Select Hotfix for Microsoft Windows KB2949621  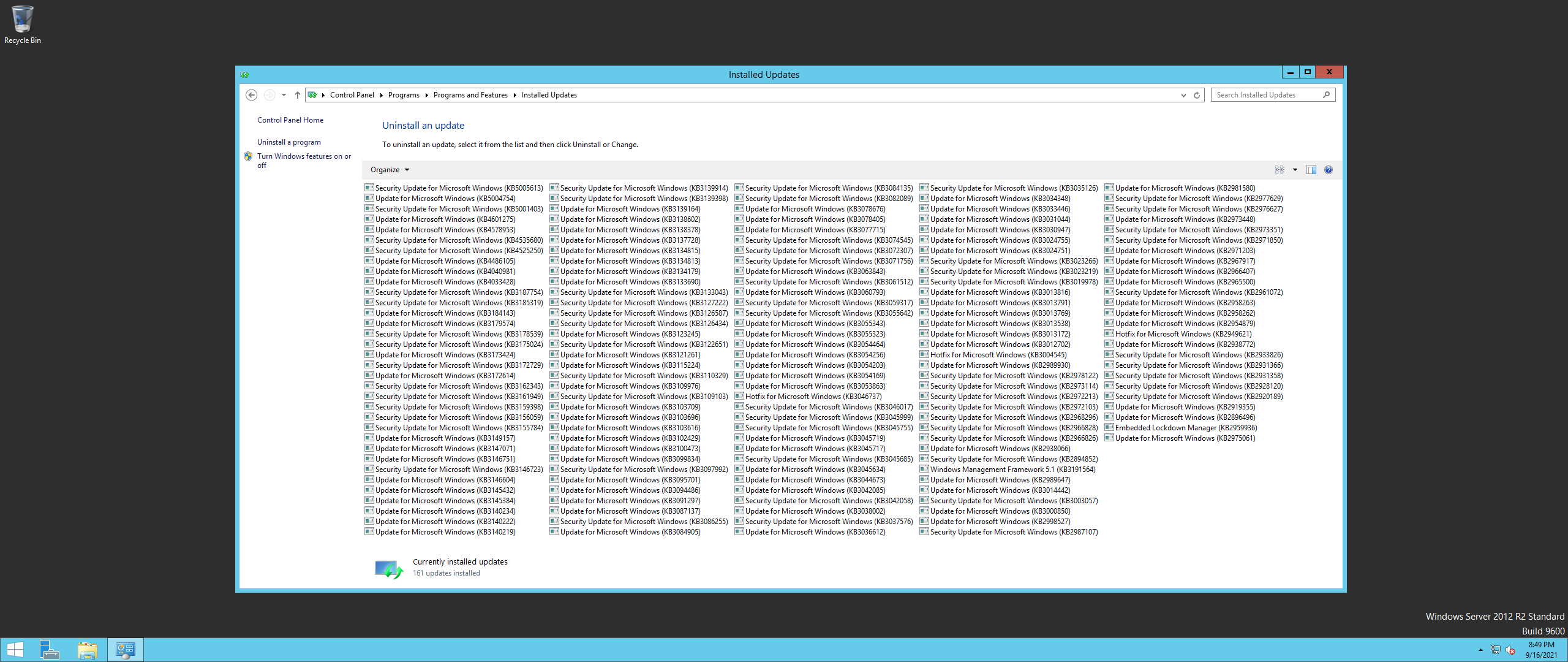coord(1178,334)
